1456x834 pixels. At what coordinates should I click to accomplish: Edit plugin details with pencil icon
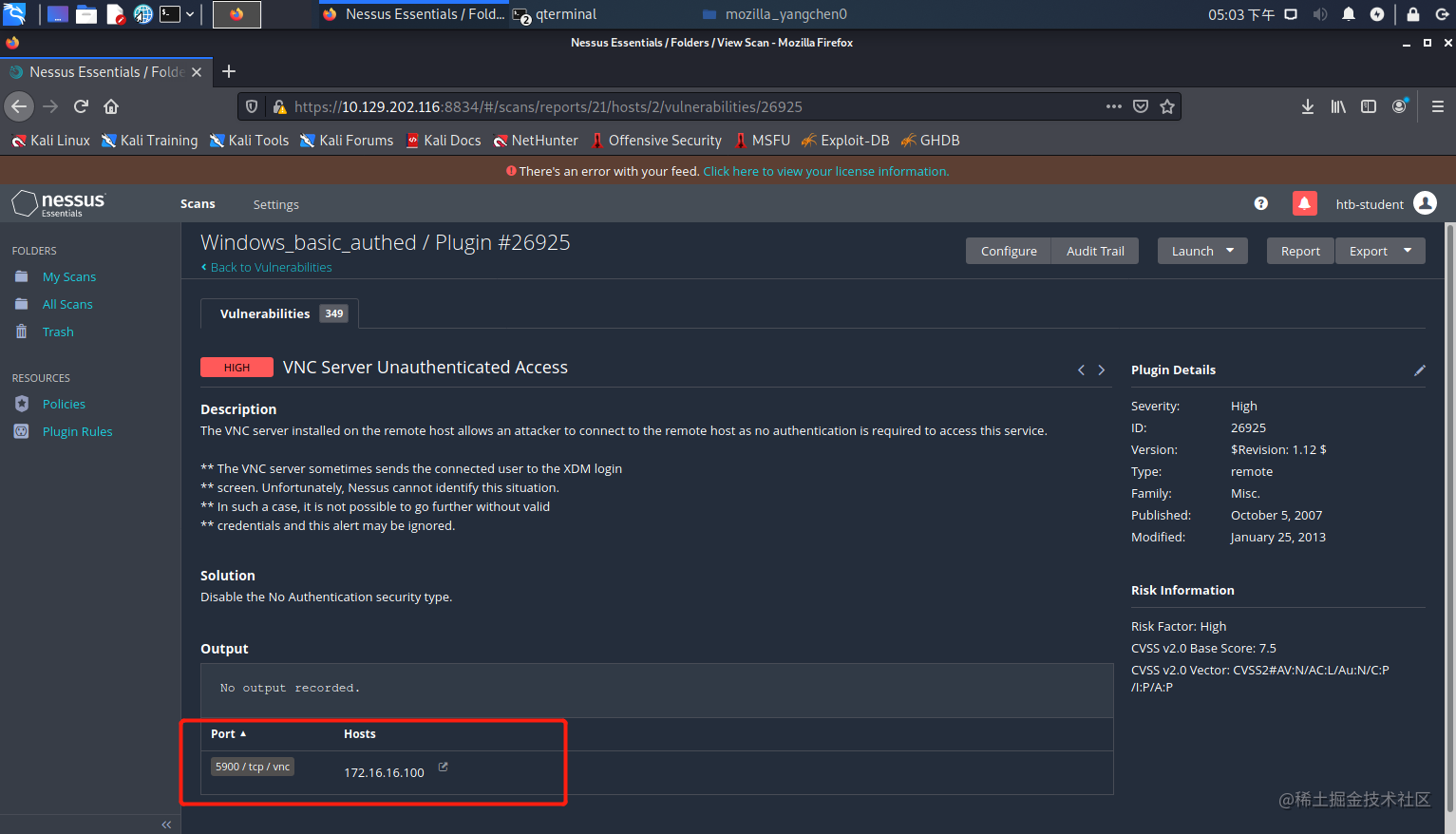(1420, 370)
